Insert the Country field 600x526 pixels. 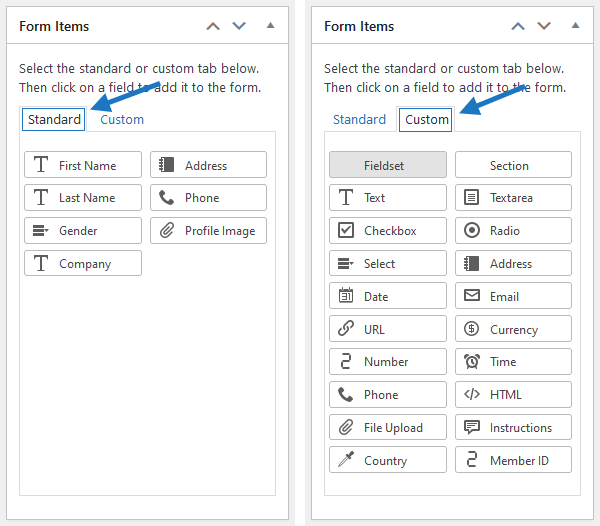387,460
